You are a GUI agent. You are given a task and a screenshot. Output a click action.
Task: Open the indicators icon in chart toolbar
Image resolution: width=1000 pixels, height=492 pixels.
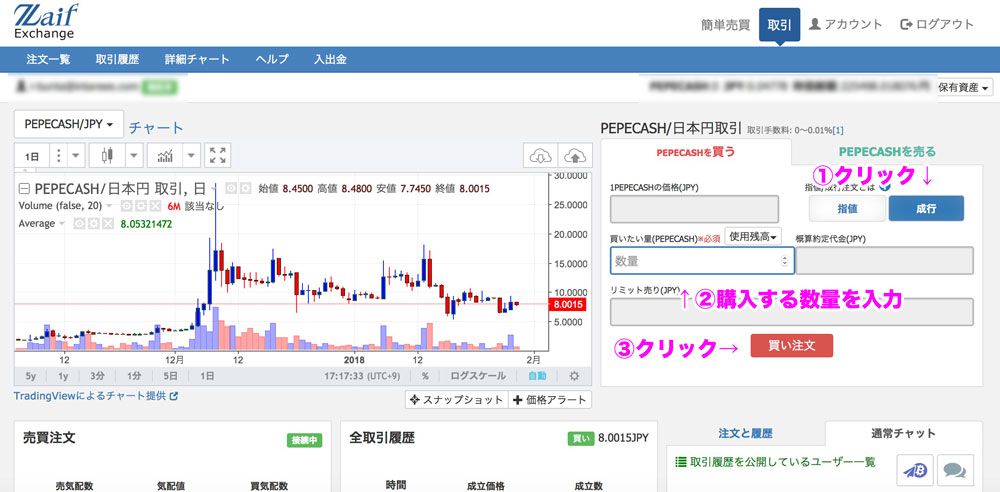(x=165, y=155)
